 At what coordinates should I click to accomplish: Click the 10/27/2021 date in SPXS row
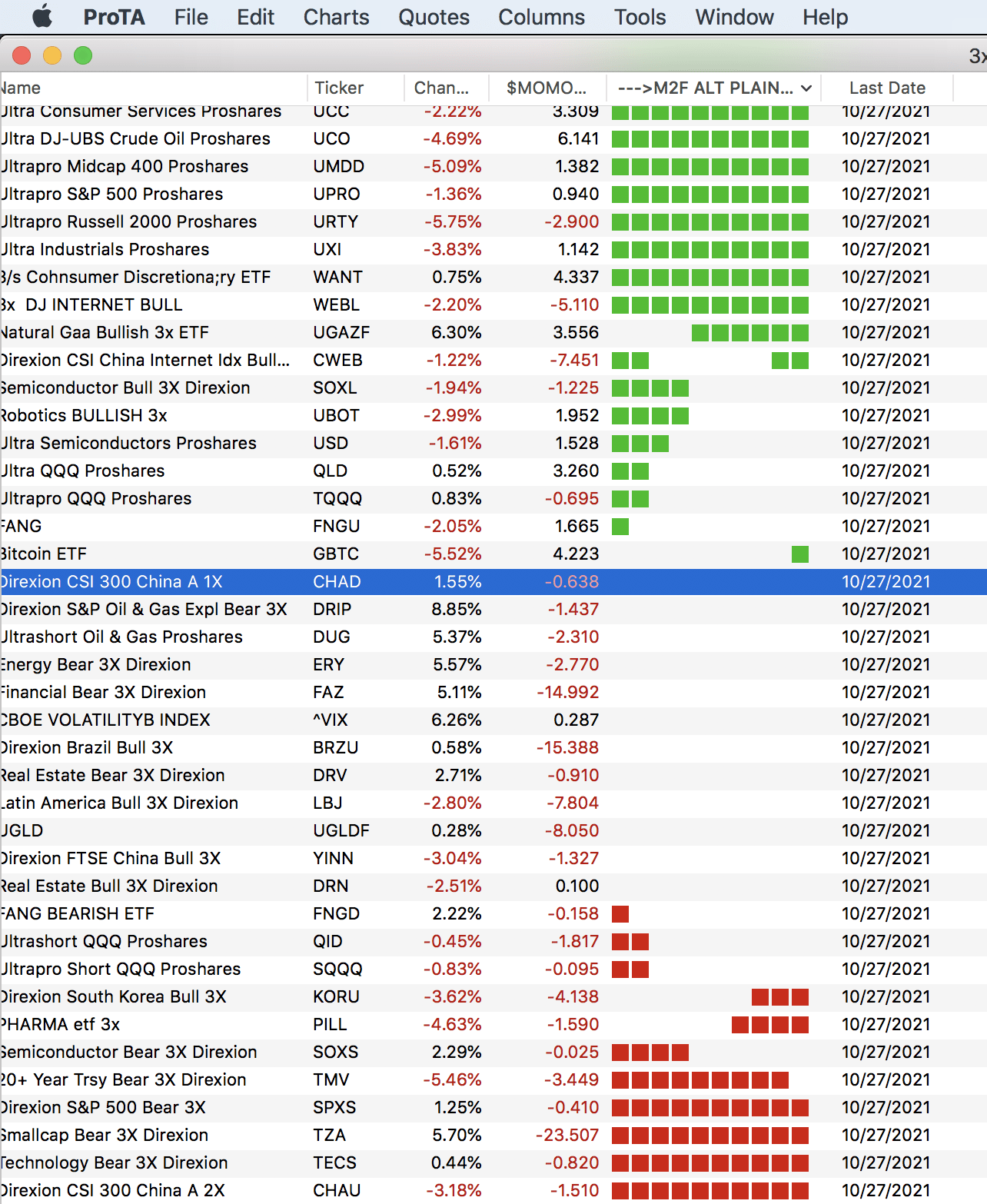(886, 1107)
